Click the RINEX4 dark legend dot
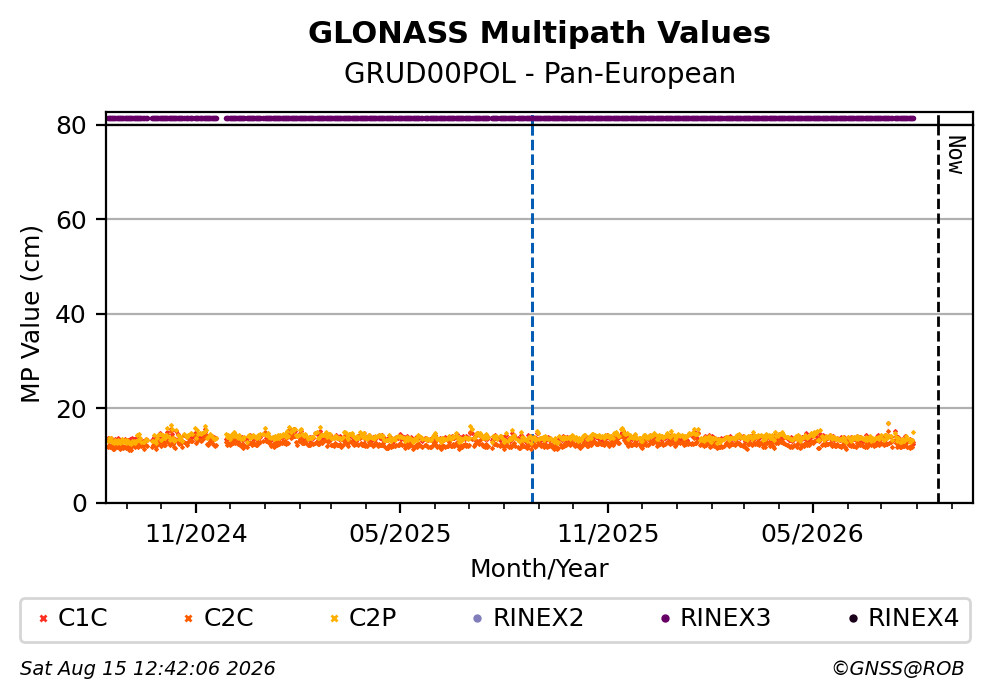This screenshot has height=699, width=992. pos(853,618)
